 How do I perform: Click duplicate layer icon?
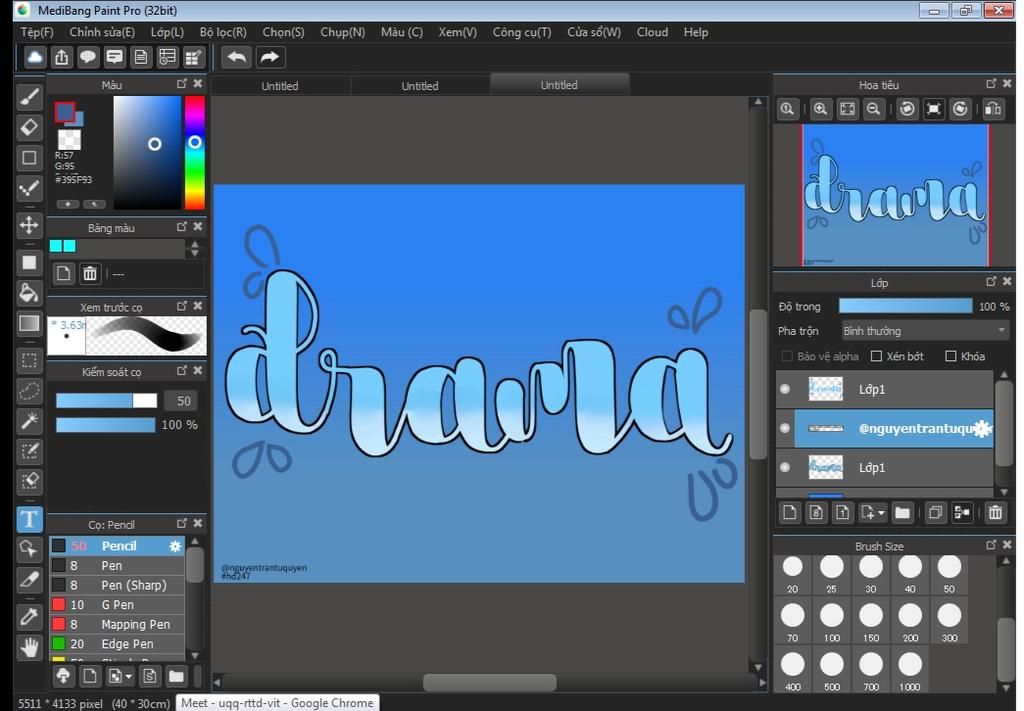[x=935, y=513]
